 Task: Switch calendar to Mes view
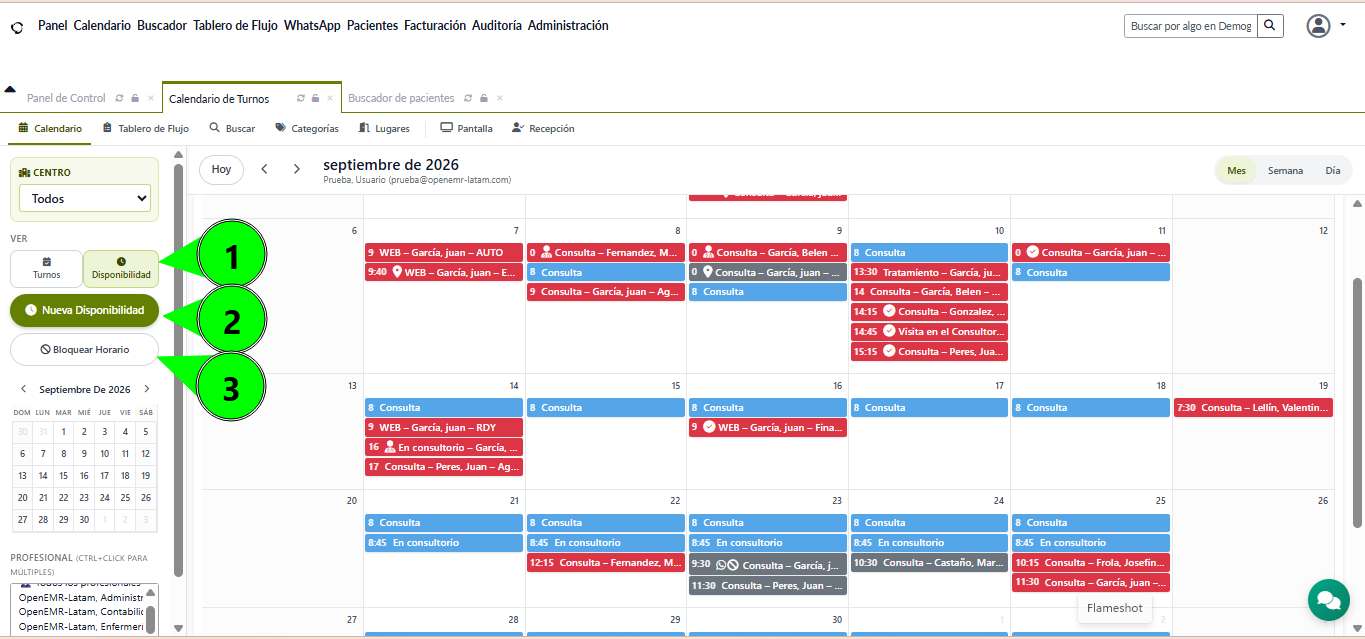point(1237,171)
